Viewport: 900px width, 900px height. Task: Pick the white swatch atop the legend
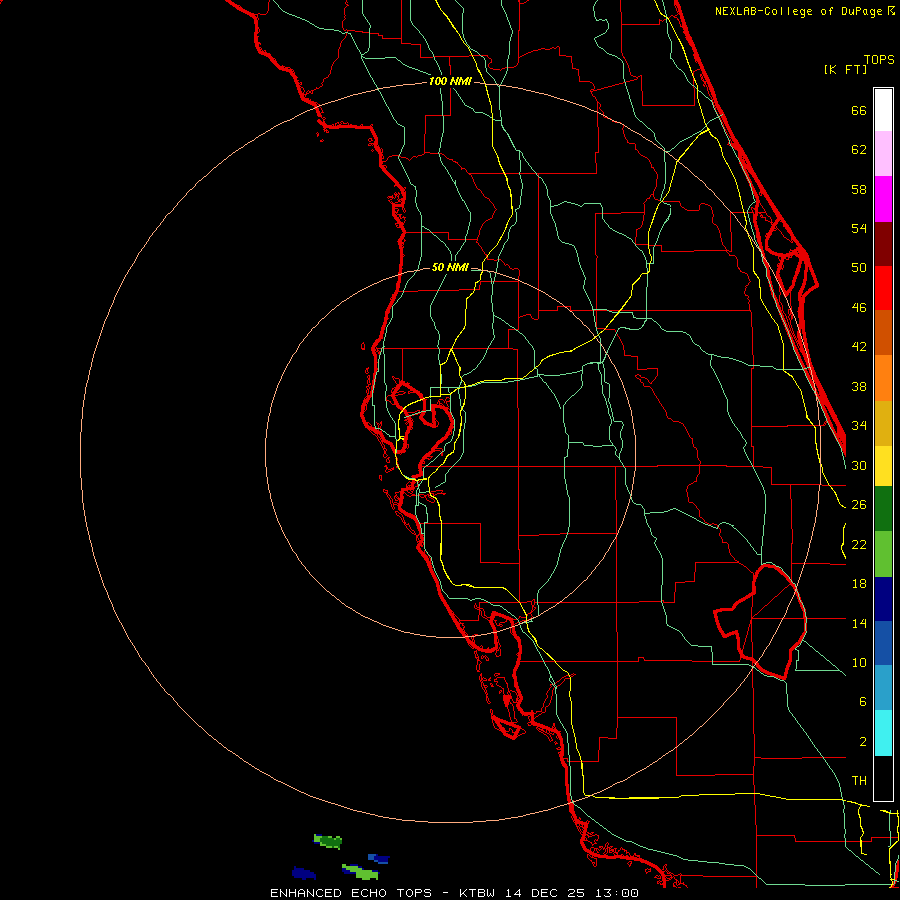click(x=883, y=110)
